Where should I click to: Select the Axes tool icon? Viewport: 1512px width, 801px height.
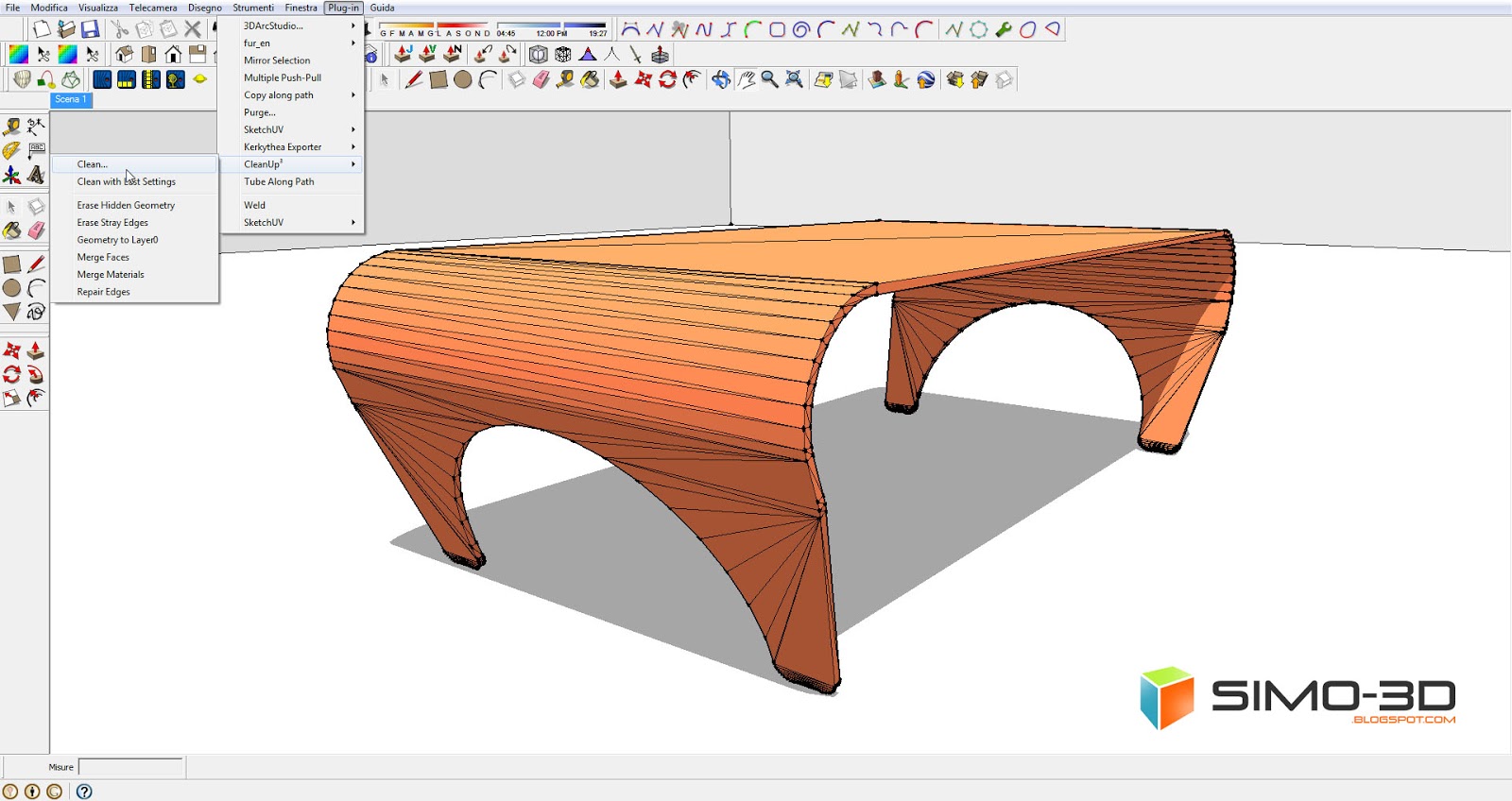click(x=11, y=175)
